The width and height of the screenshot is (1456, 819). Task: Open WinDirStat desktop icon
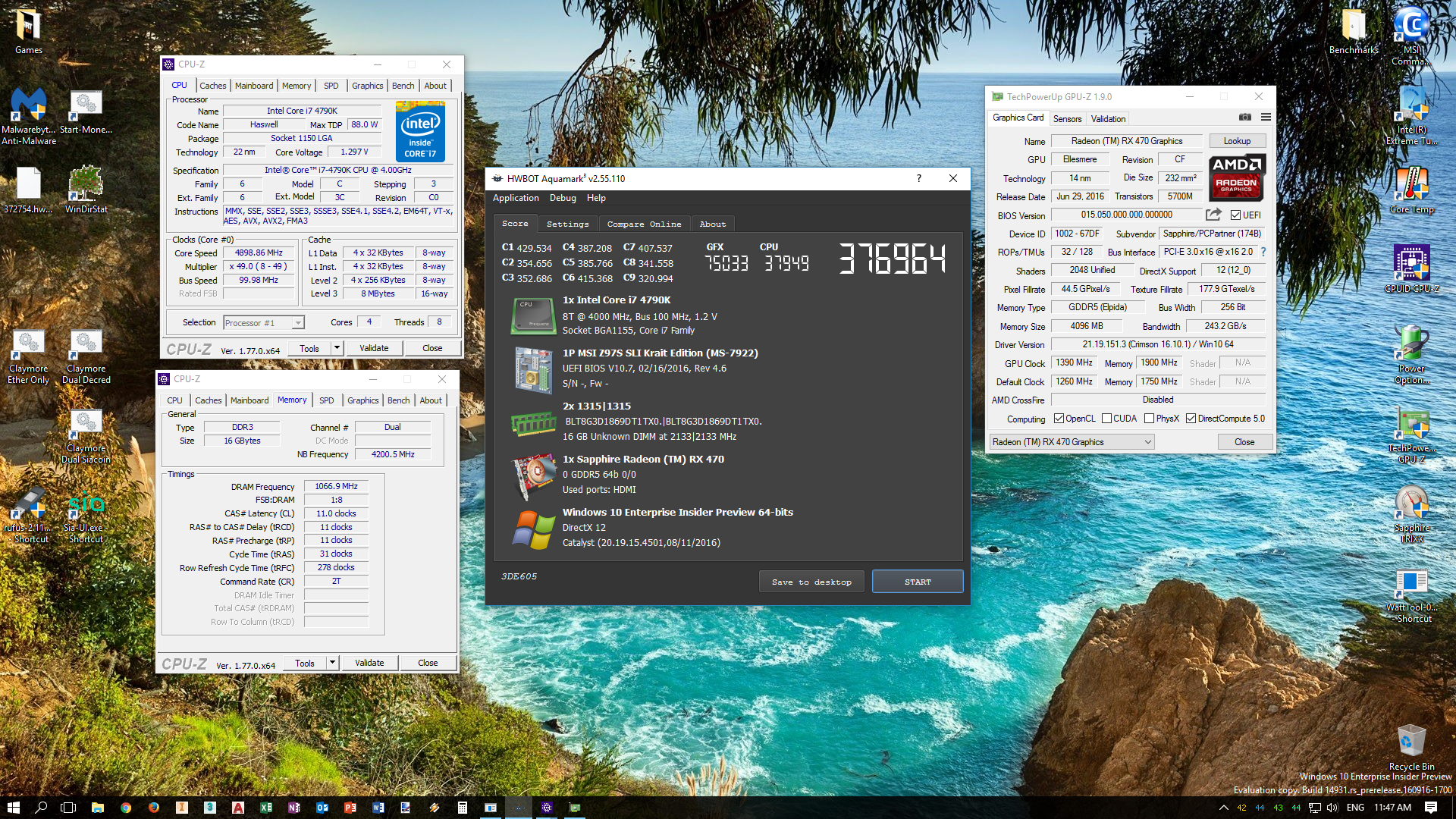coord(86,190)
